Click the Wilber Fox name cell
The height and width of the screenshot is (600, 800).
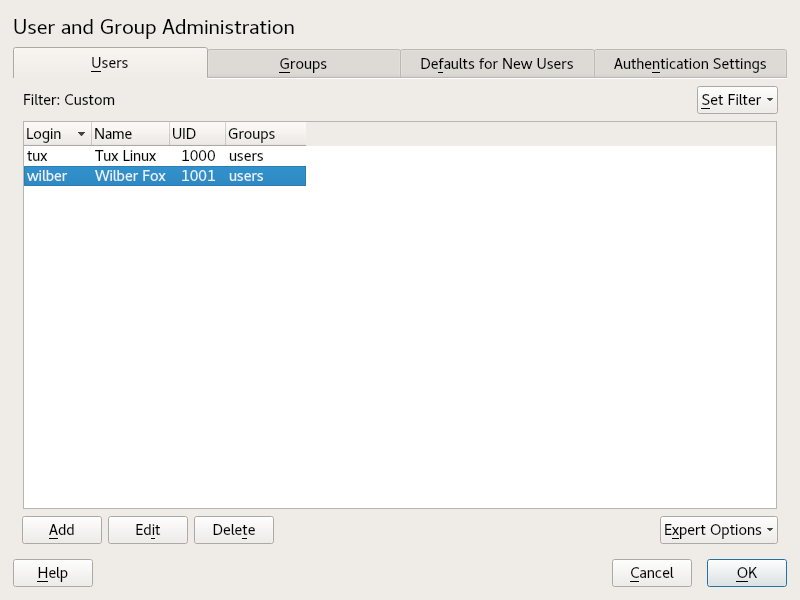pyautogui.click(x=130, y=176)
